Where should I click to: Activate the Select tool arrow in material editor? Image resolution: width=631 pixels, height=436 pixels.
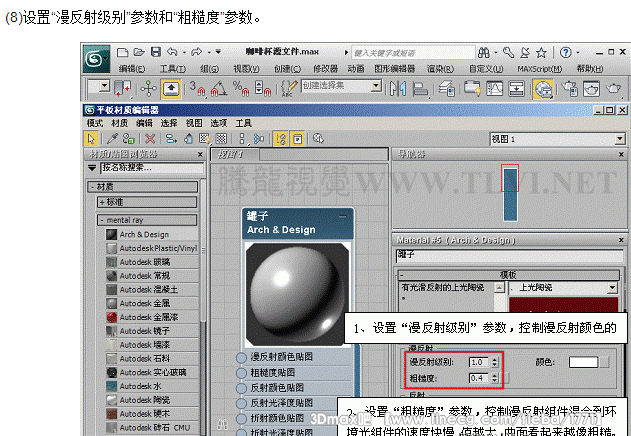click(91, 139)
